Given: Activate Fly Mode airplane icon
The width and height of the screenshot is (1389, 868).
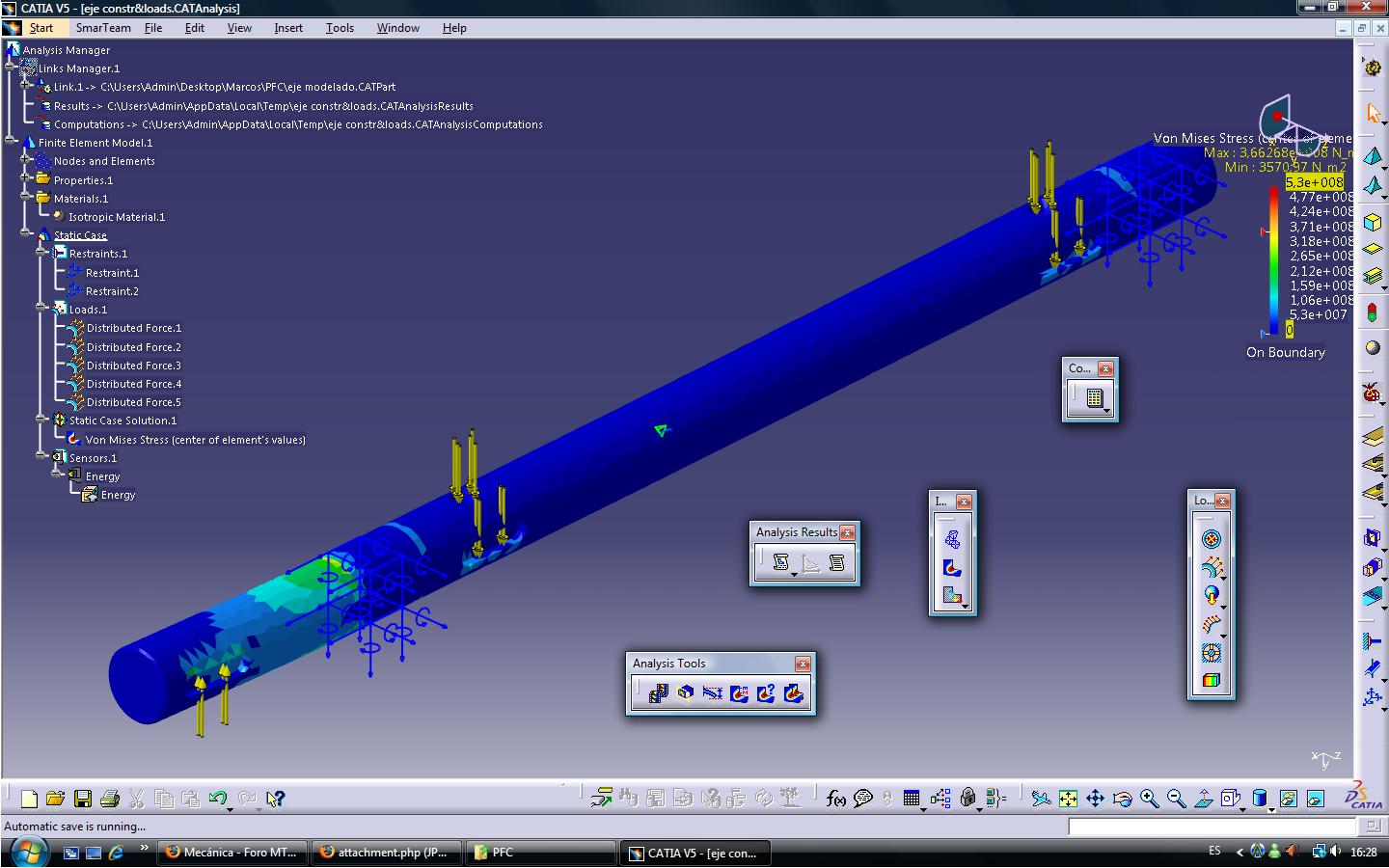Looking at the screenshot, I should pyautogui.click(x=1041, y=799).
